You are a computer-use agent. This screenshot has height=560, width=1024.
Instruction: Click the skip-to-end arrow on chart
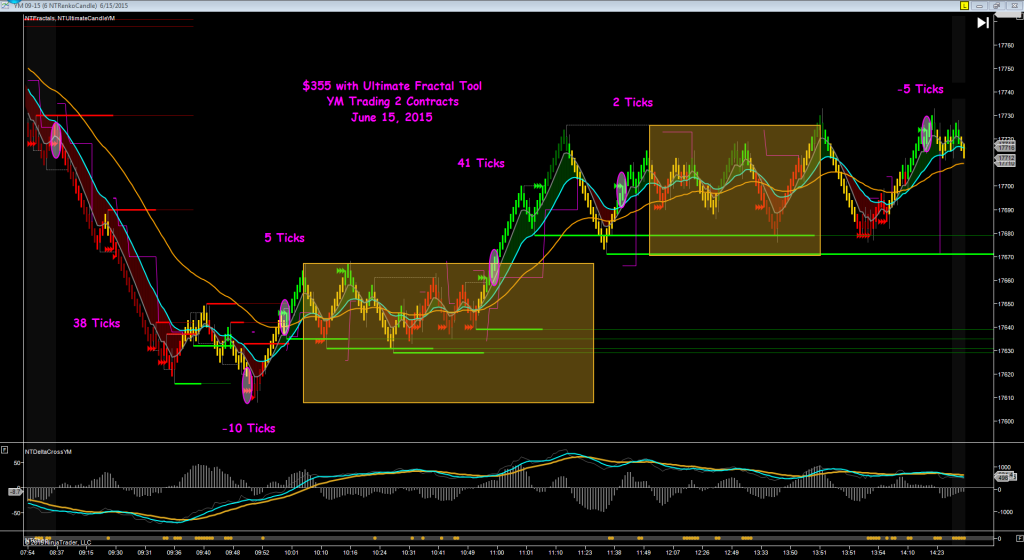pyautogui.click(x=982, y=22)
